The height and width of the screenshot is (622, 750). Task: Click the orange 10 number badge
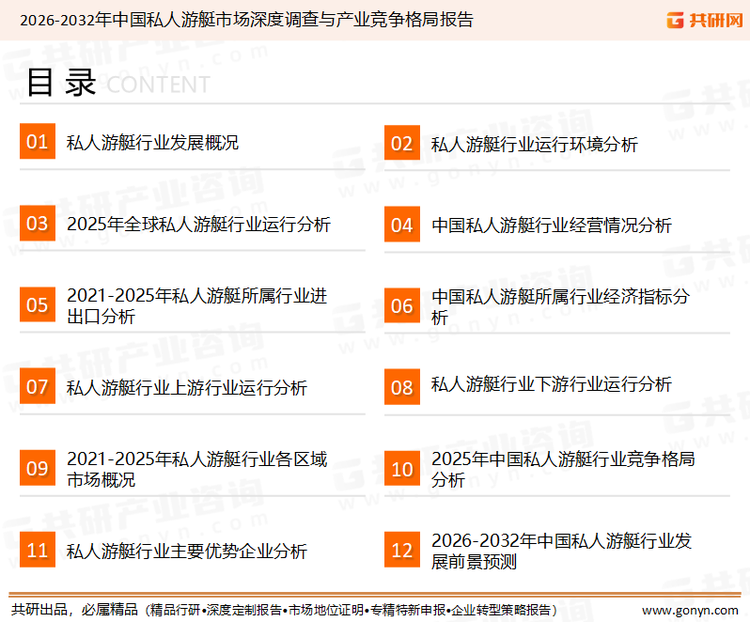pyautogui.click(x=401, y=469)
